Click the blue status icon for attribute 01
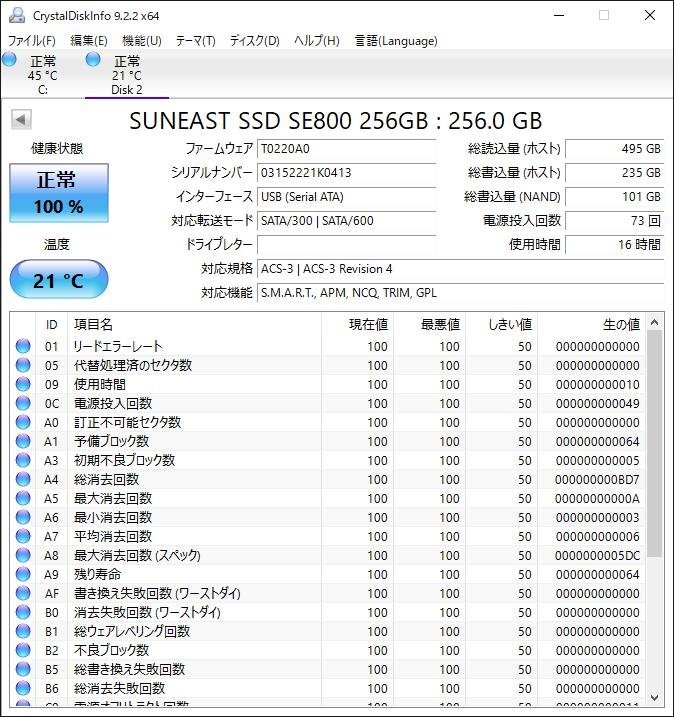This screenshot has height=717, width=674. (23, 346)
